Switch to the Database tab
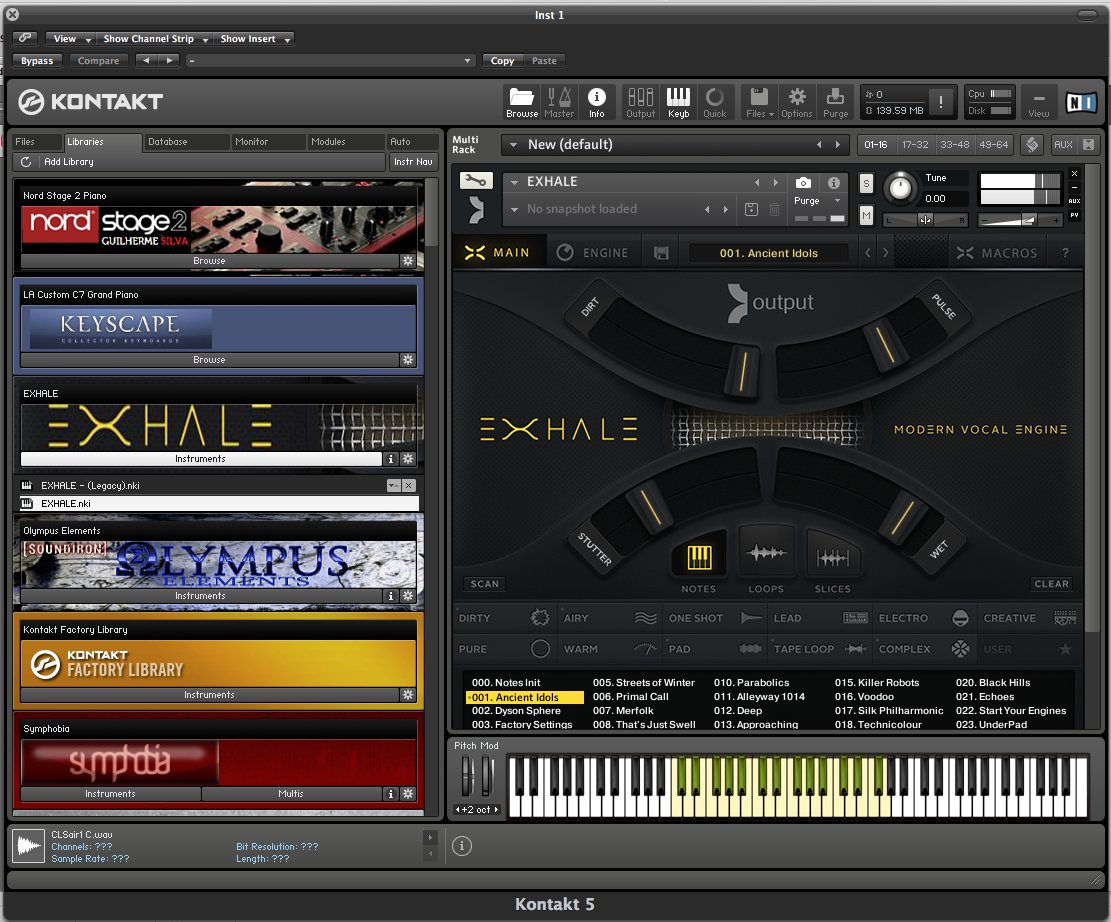 click(x=168, y=142)
